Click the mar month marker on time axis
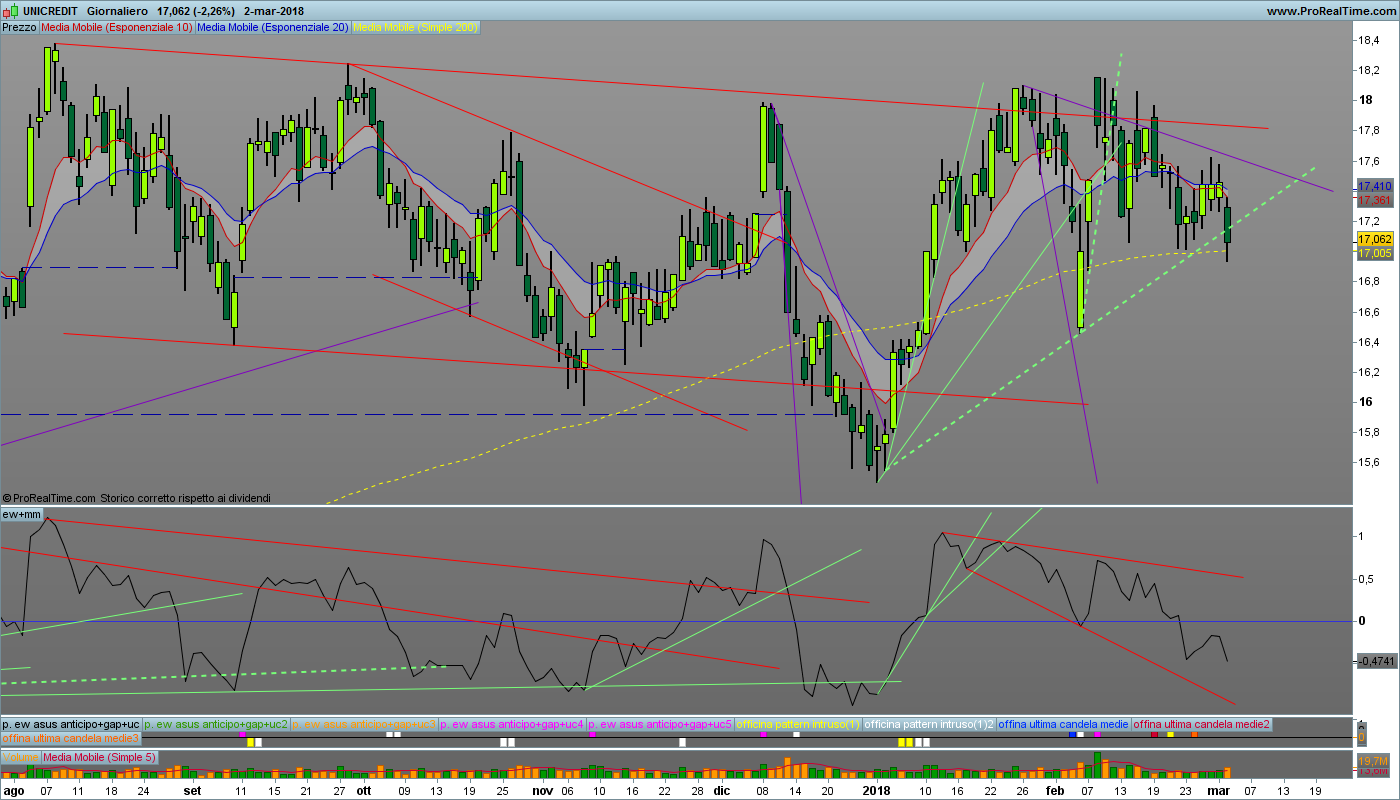Viewport: 1400px width, 800px height. pos(1220,790)
